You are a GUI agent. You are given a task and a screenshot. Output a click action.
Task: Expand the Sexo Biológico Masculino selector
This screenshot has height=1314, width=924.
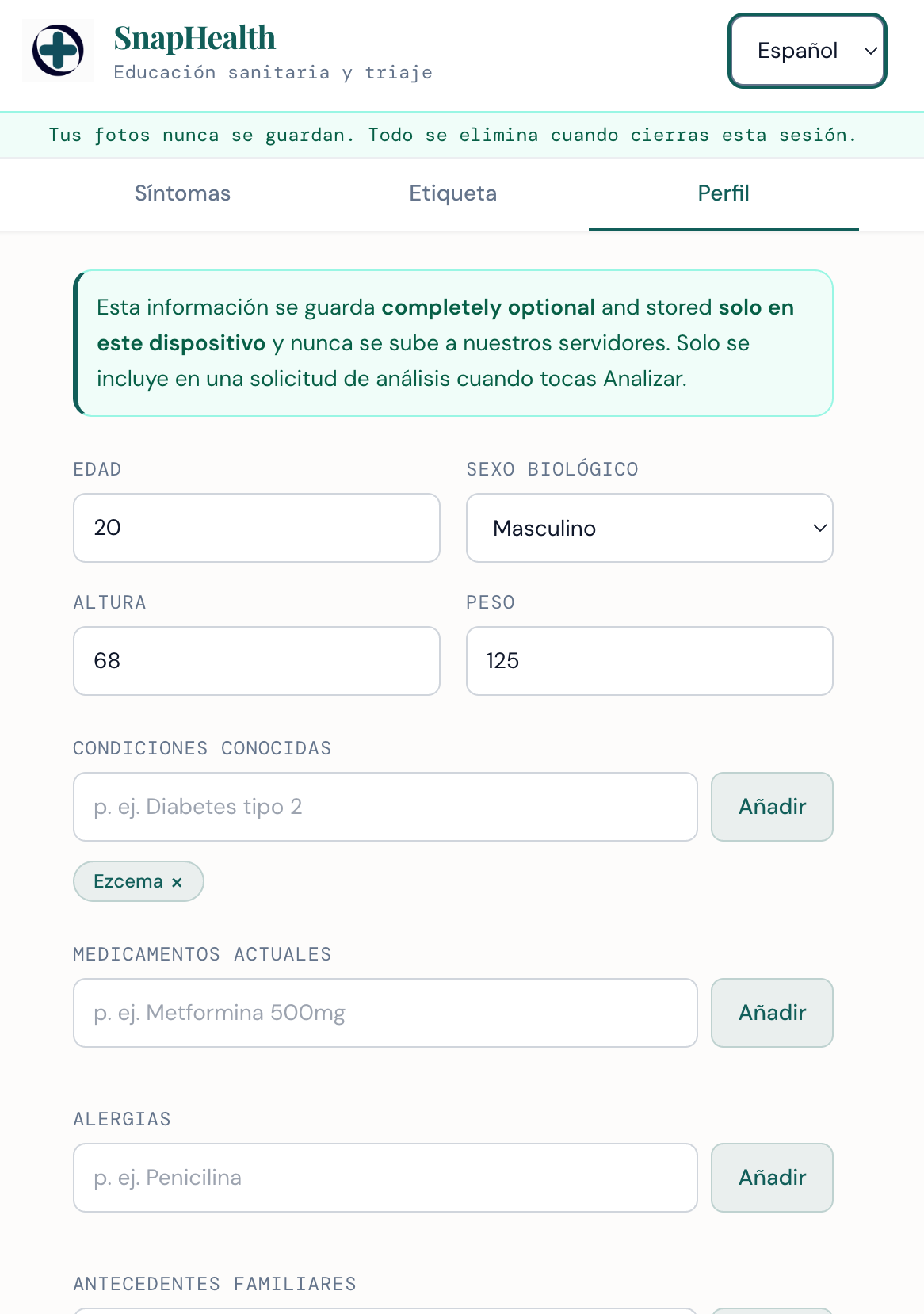649,528
